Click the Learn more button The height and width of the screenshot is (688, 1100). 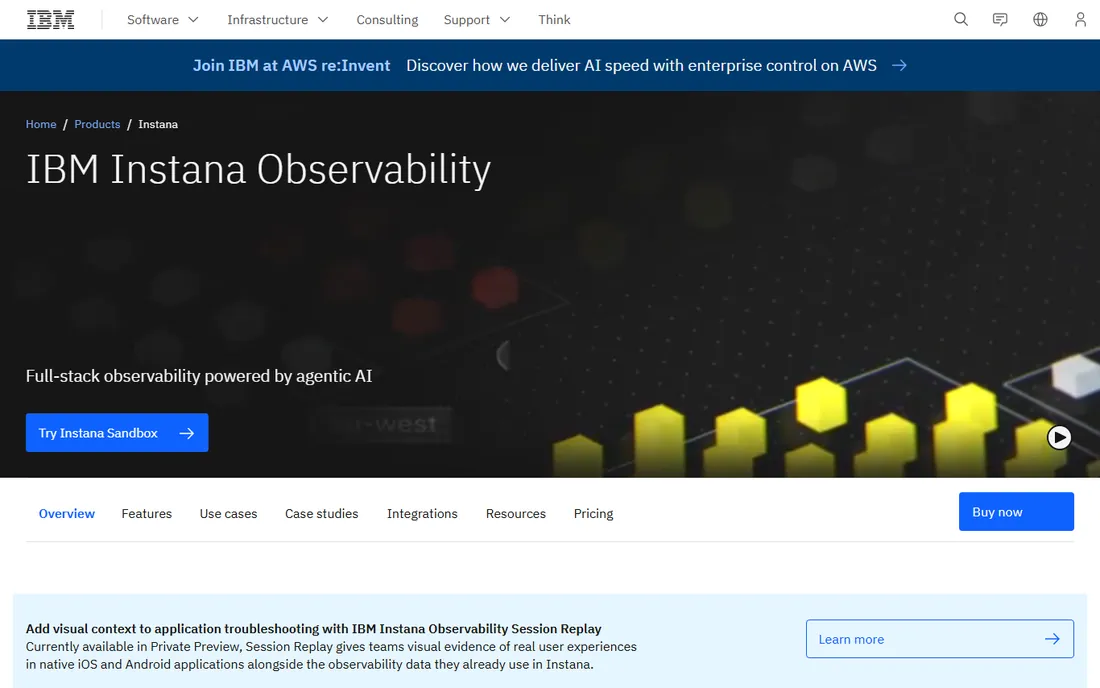click(939, 639)
